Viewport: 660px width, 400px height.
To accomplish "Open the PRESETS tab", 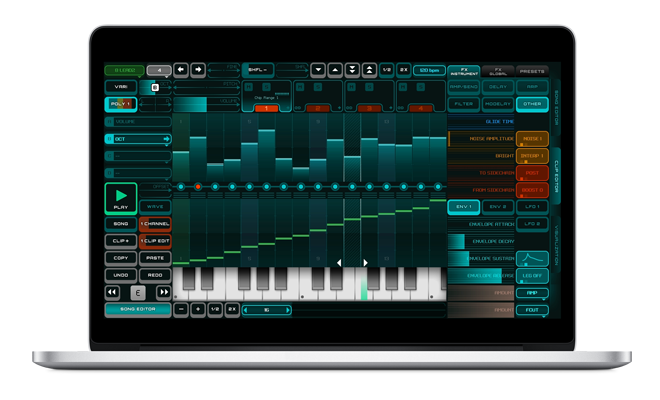I will pyautogui.click(x=532, y=71).
